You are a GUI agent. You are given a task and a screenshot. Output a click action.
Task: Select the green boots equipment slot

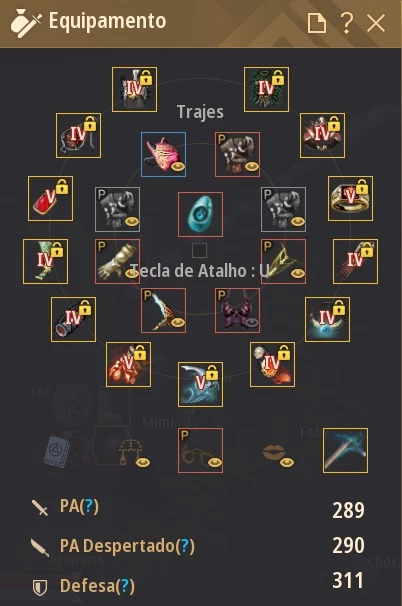coord(45,261)
